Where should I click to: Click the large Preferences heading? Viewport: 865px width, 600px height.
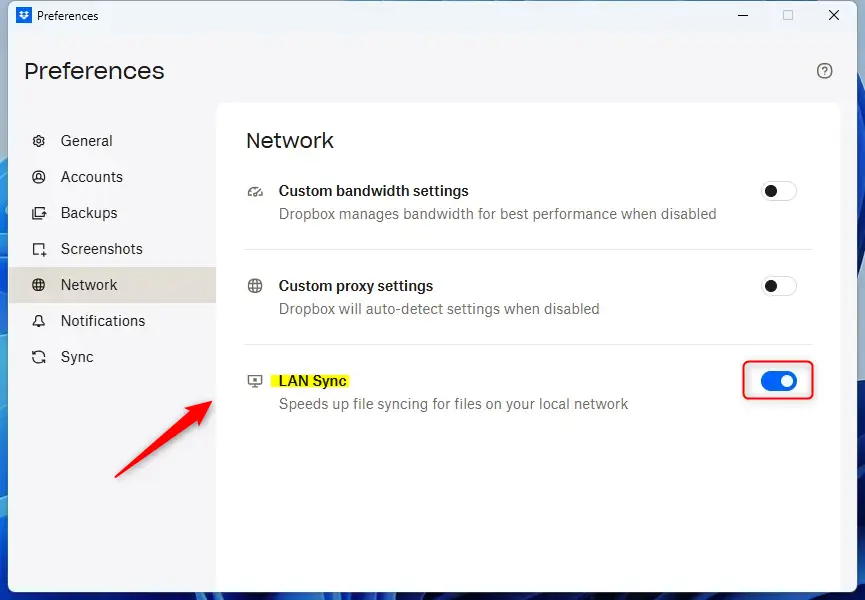[94, 71]
